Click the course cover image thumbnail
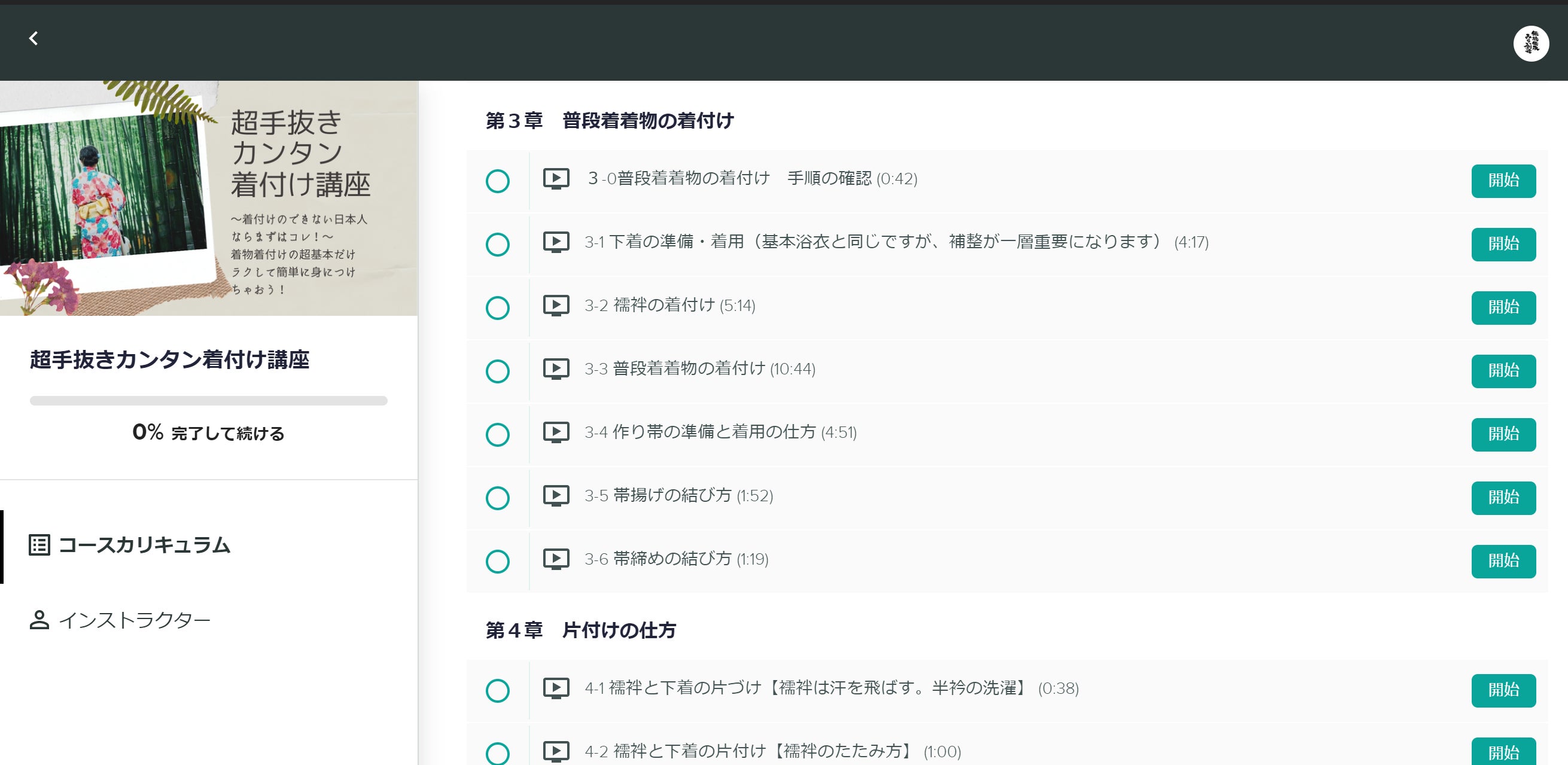1568x765 pixels. point(208,199)
